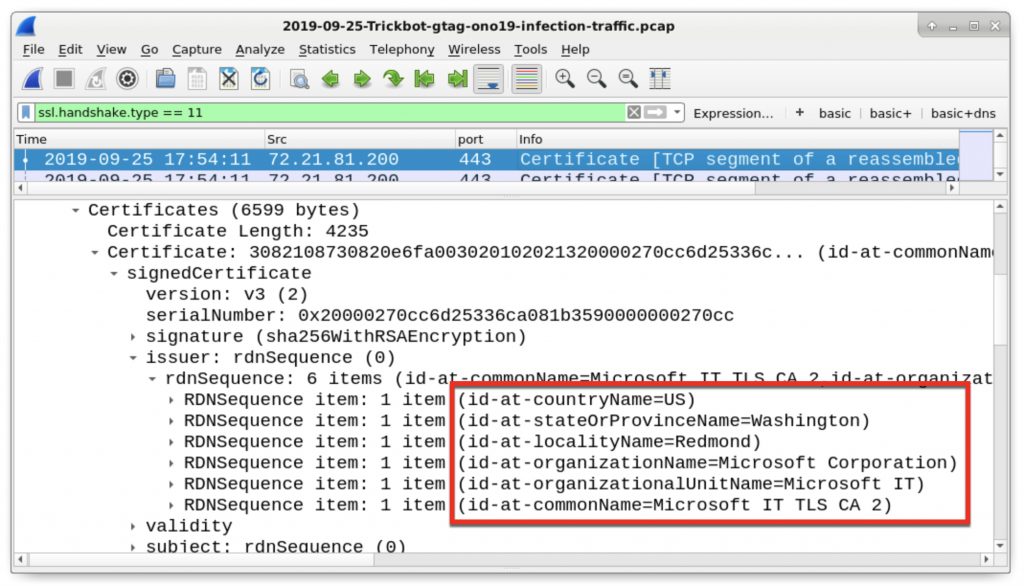Image resolution: width=1024 pixels, height=586 pixels.
Task: Open the Analyze menu
Action: pyautogui.click(x=260, y=50)
